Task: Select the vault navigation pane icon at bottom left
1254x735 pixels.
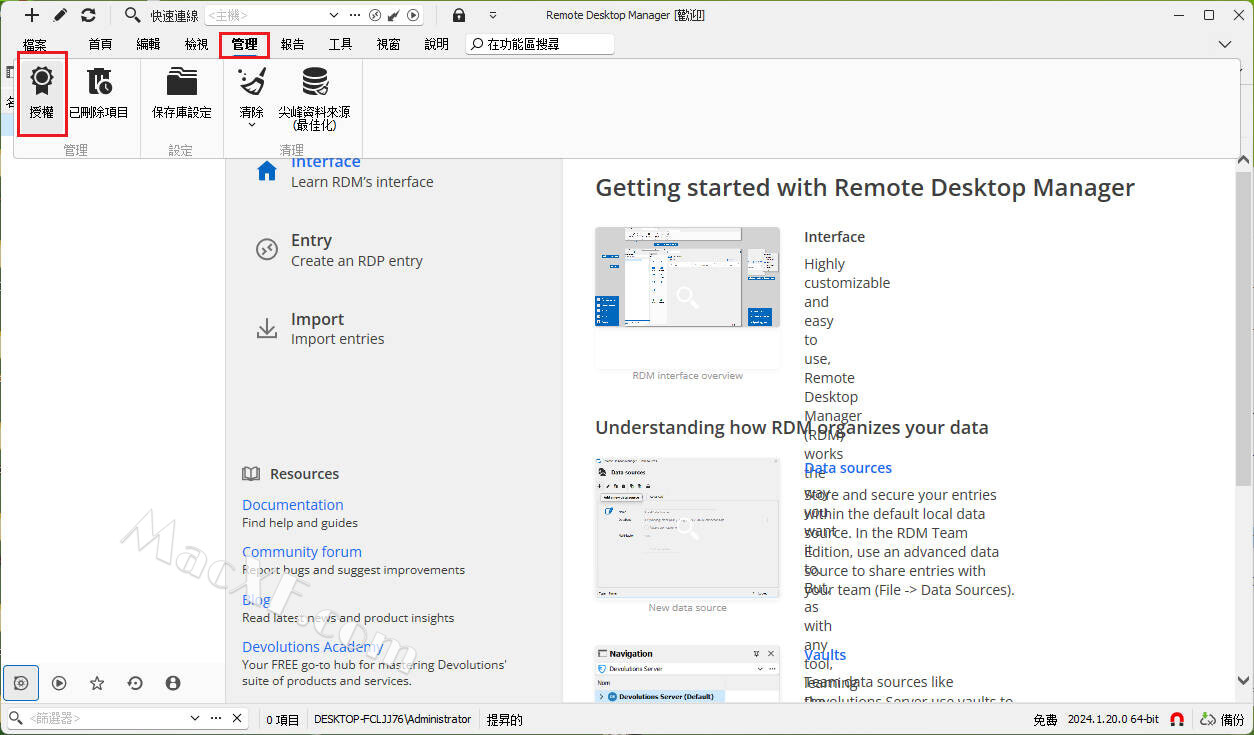Action: pyautogui.click(x=21, y=683)
